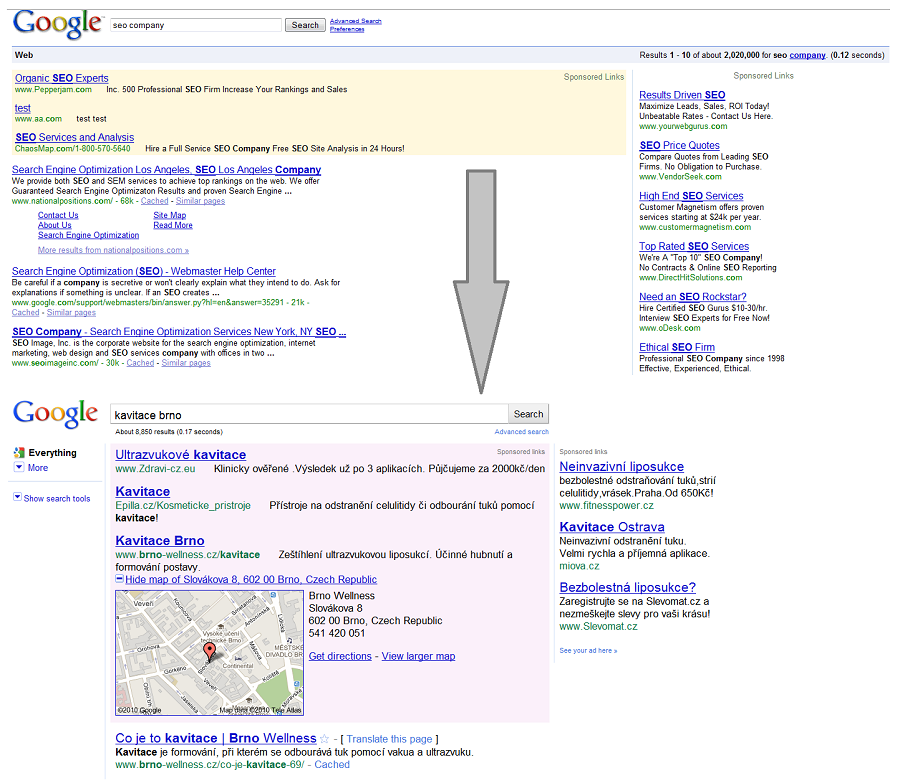The width and height of the screenshot is (900, 783).
Task: Open Kavitace Brno ad title
Action: (x=160, y=541)
